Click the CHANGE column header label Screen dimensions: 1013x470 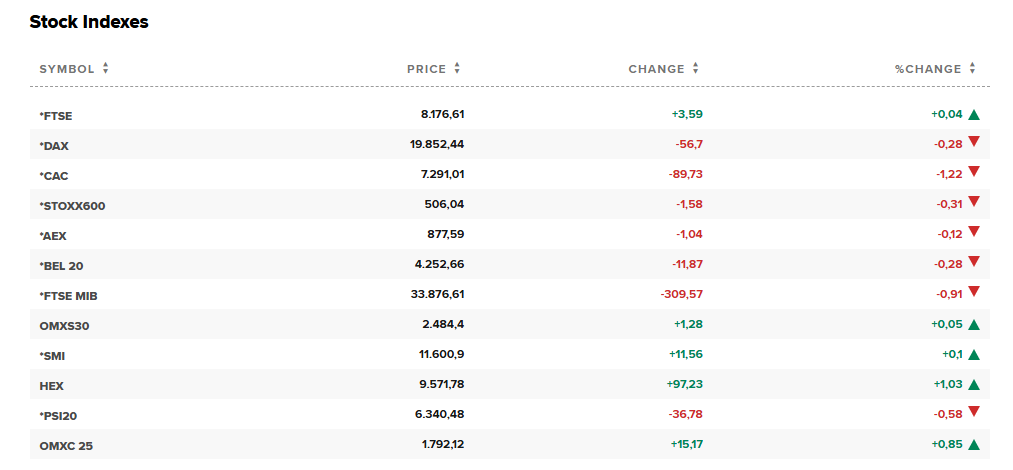pyautogui.click(x=656, y=69)
